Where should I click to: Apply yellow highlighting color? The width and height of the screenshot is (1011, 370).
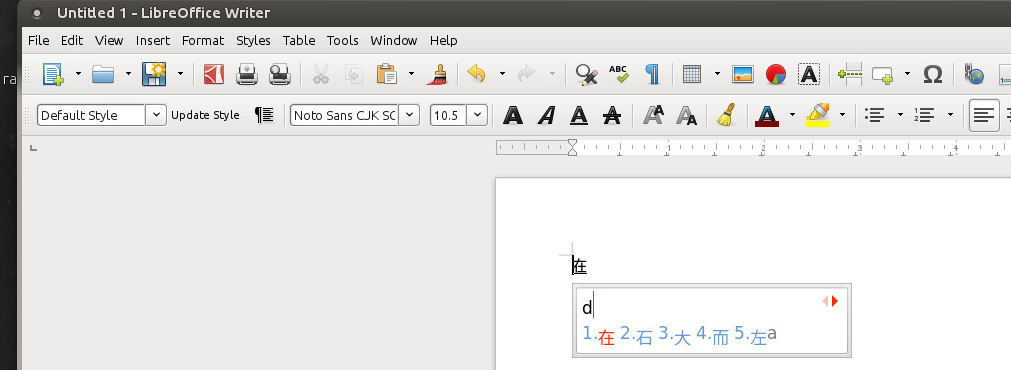[x=817, y=115]
